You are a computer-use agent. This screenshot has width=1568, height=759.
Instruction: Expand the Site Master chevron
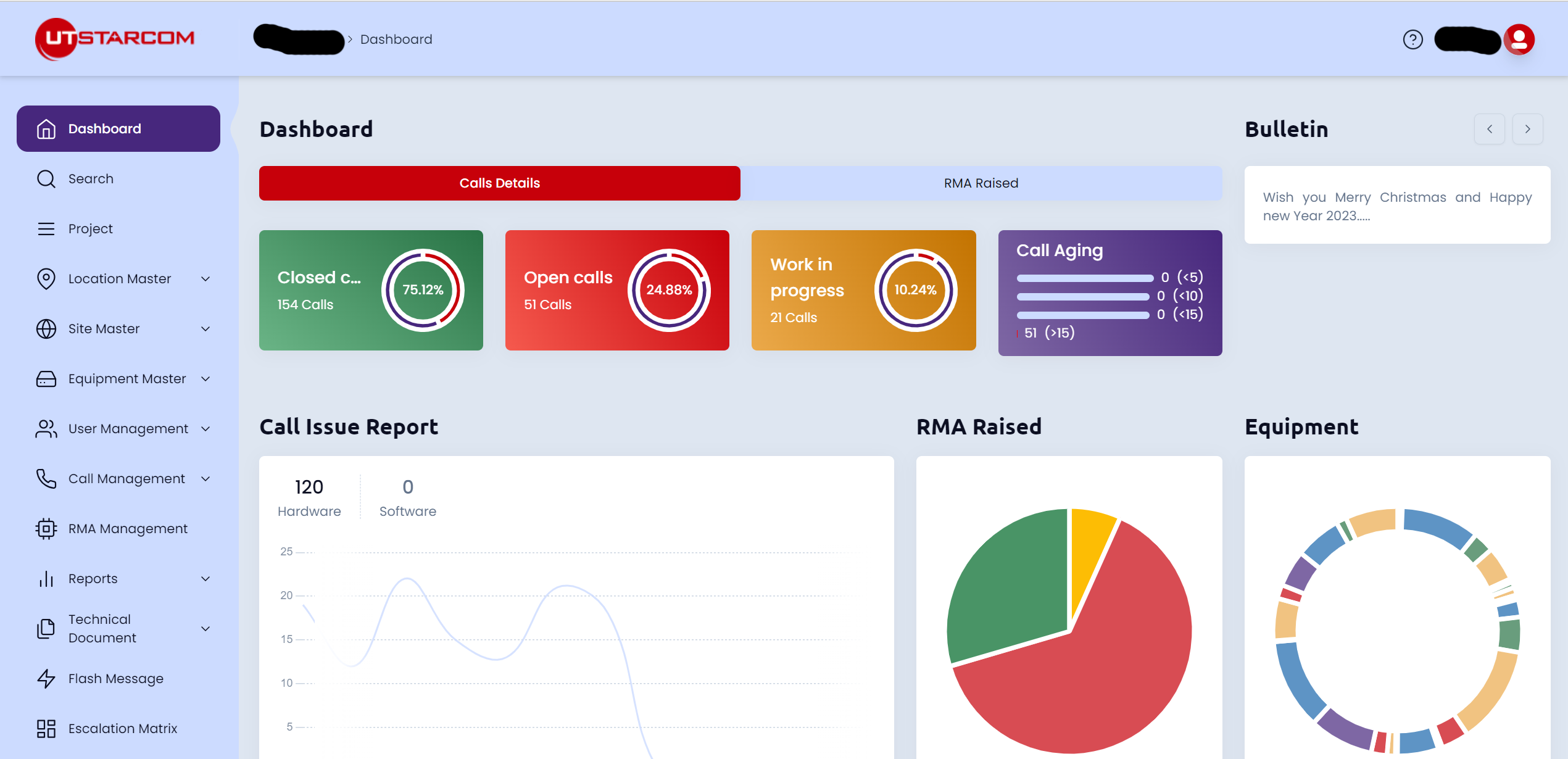[x=205, y=329]
